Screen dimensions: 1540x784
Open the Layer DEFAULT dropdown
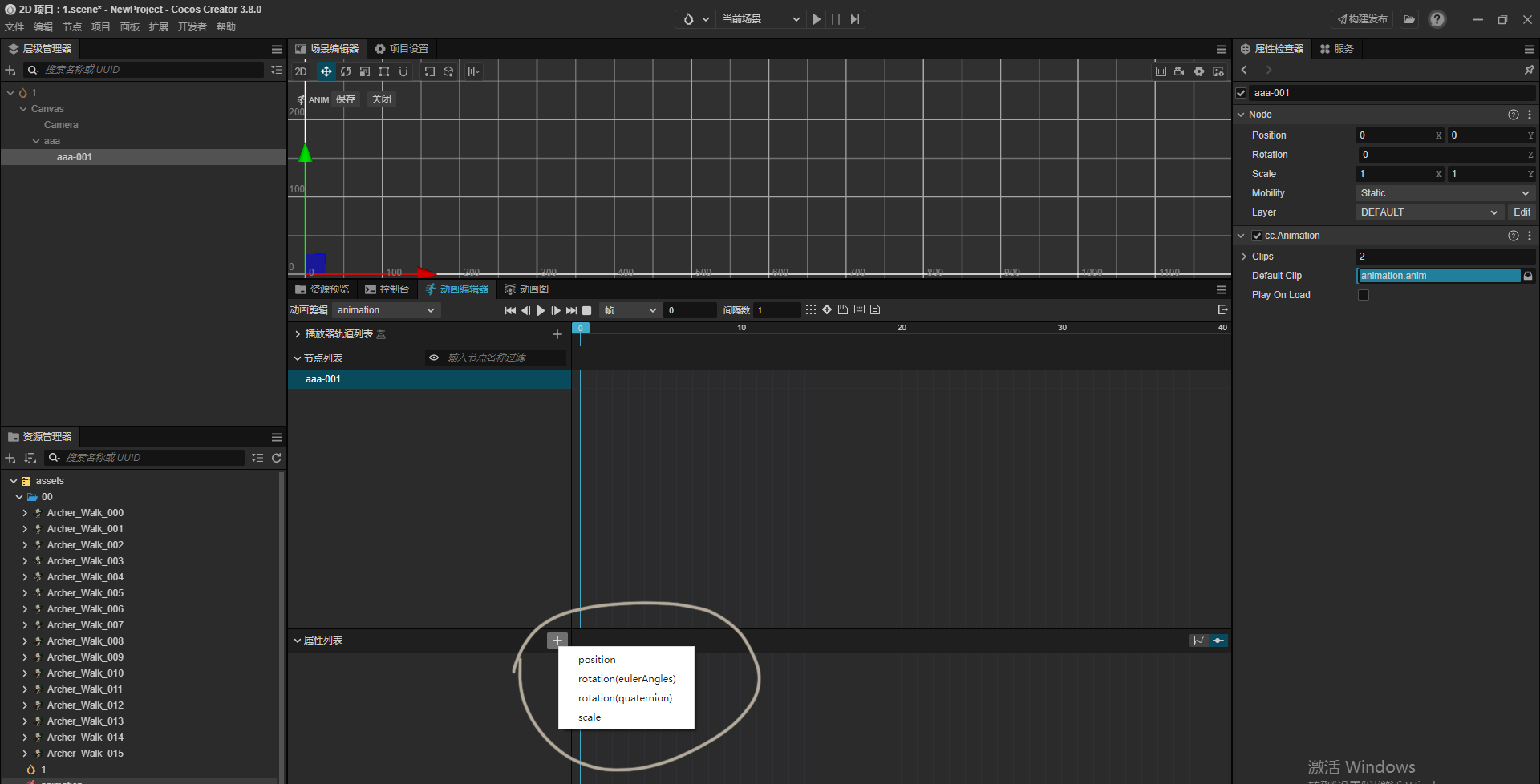pyautogui.click(x=1429, y=212)
